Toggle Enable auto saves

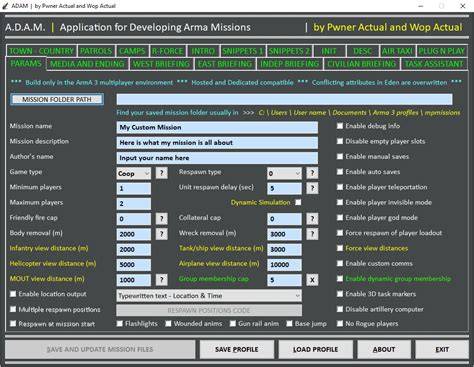coord(340,172)
